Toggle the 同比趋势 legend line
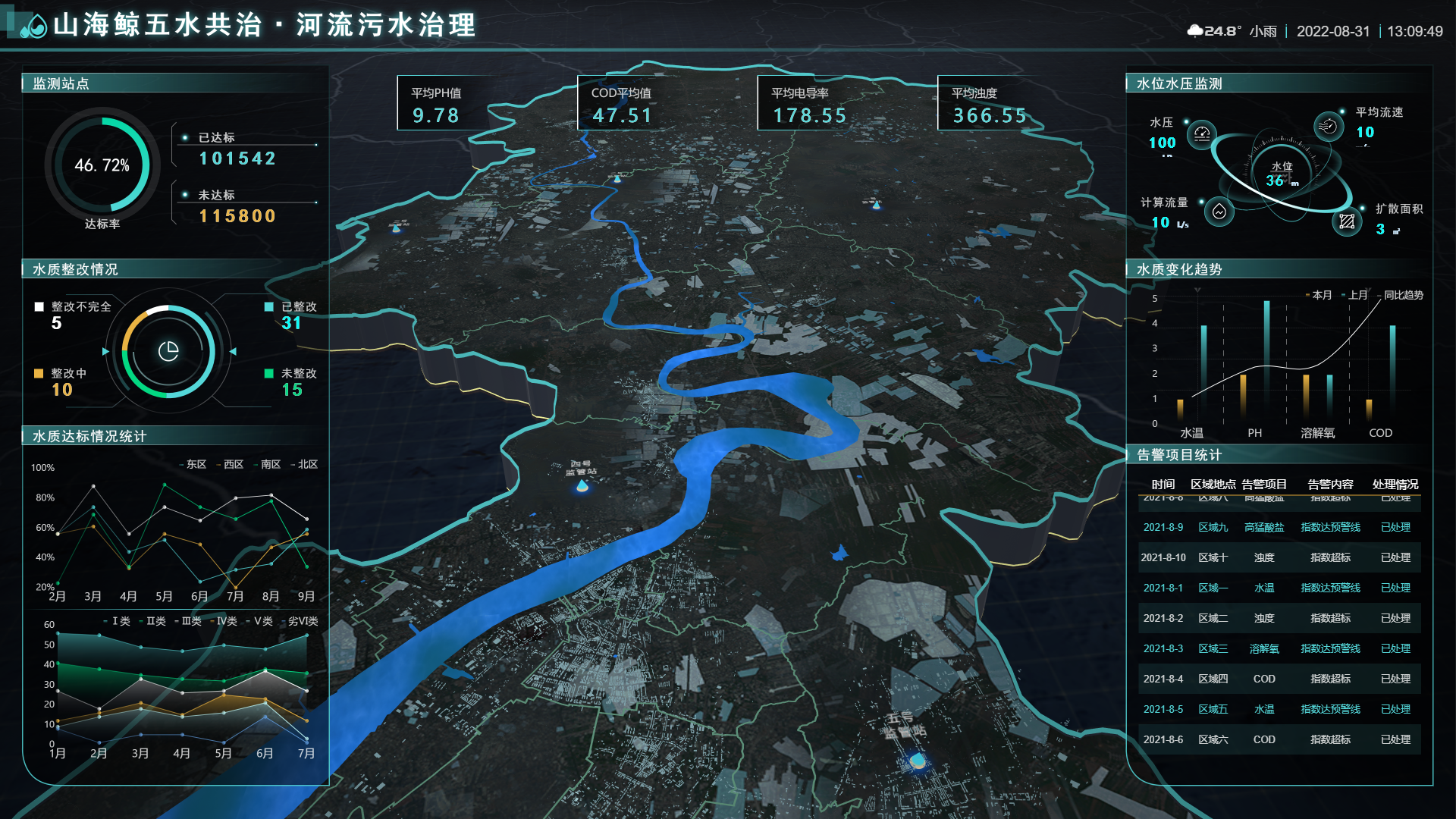The image size is (1456, 819). (x=1400, y=295)
